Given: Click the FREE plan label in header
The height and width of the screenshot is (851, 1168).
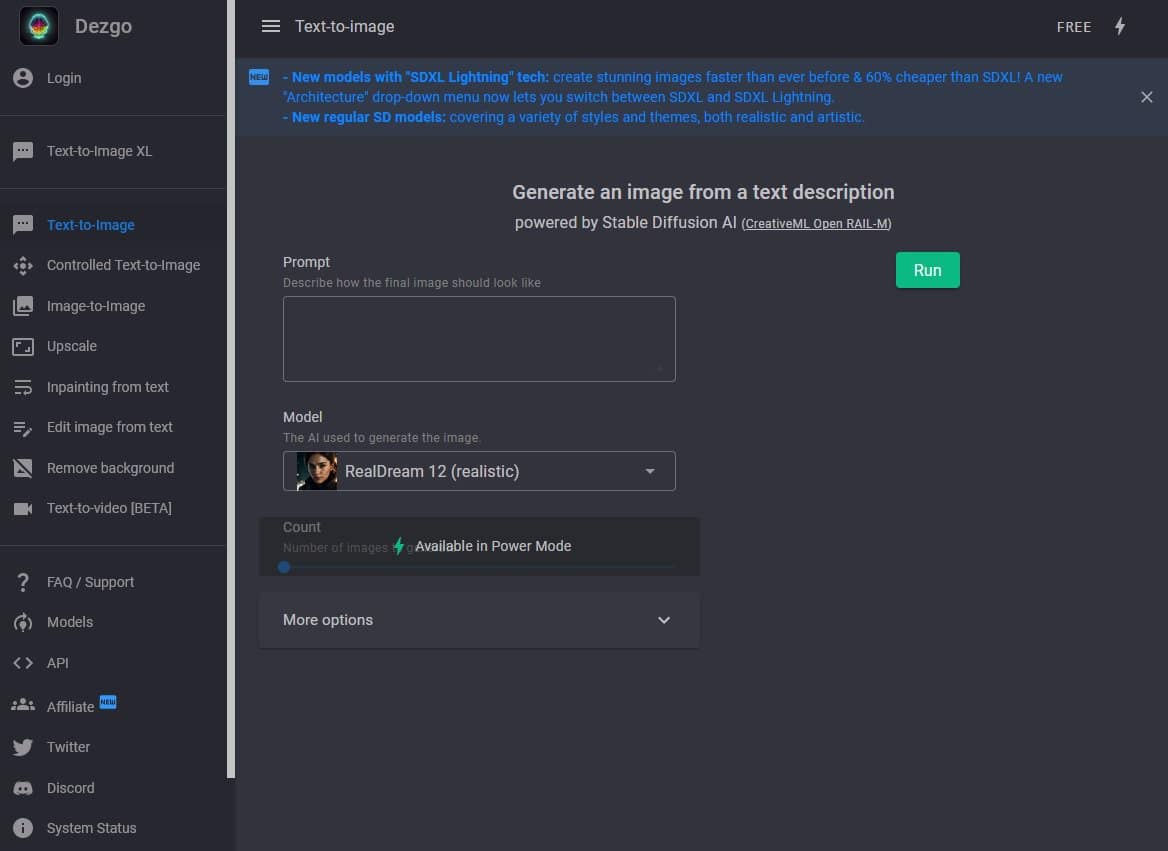Looking at the screenshot, I should pyautogui.click(x=1073, y=27).
